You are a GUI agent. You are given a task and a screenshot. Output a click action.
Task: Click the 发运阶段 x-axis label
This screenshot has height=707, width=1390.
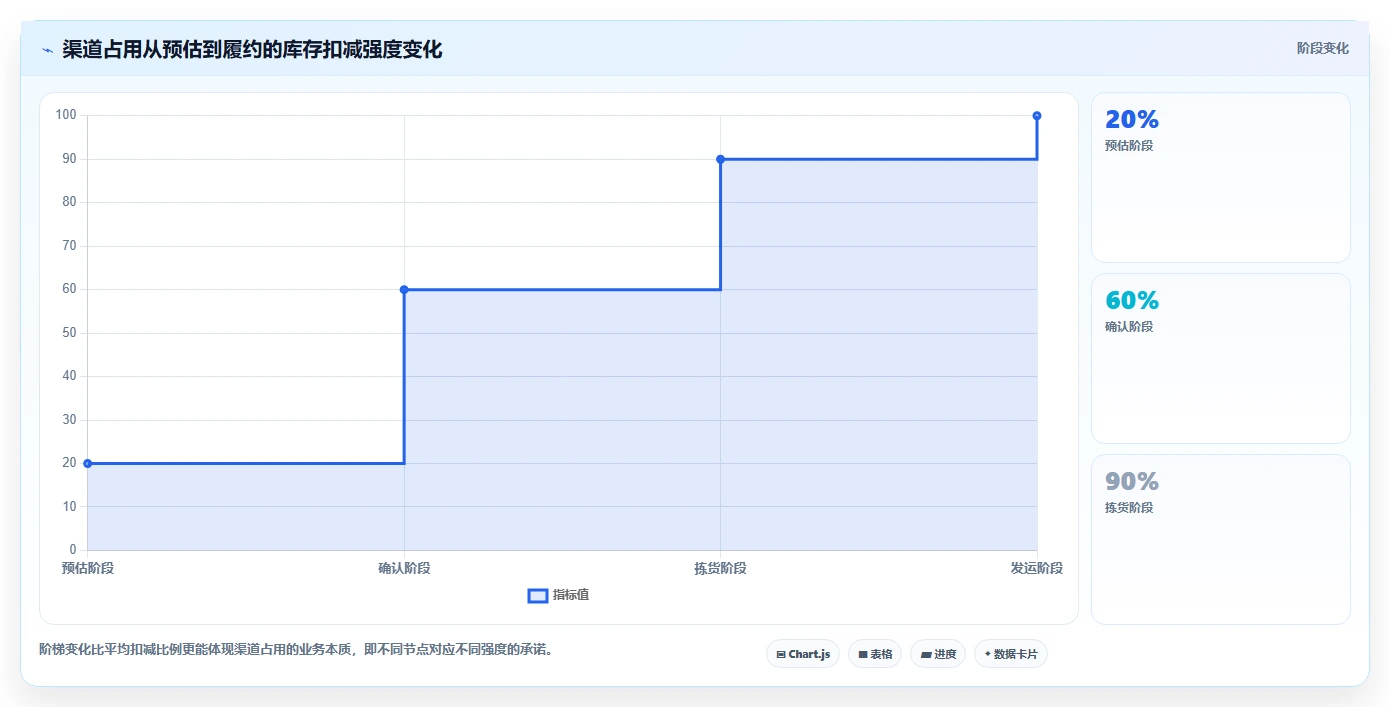(1037, 568)
